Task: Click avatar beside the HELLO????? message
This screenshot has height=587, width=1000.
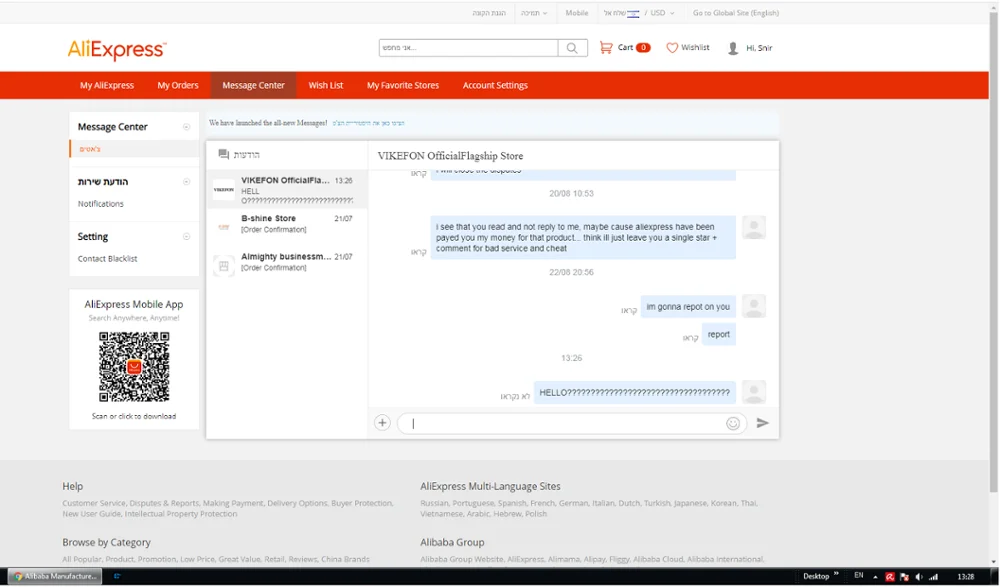Action: [754, 392]
